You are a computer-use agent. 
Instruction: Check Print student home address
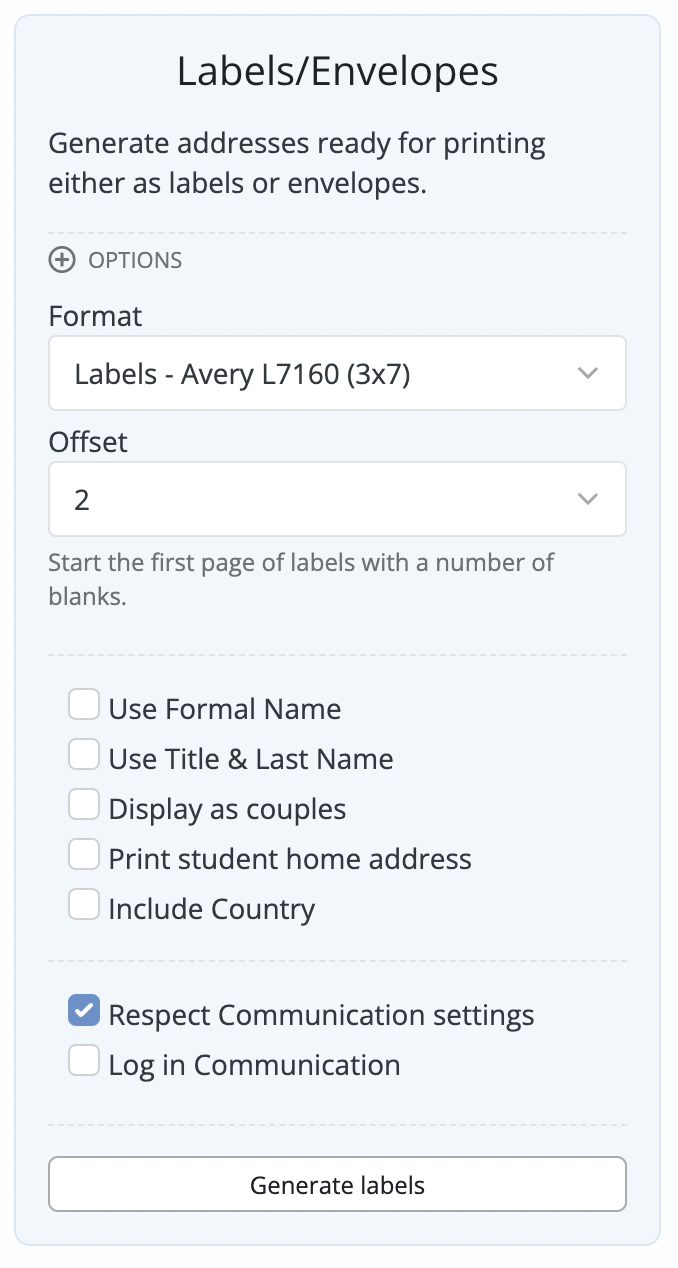(84, 854)
